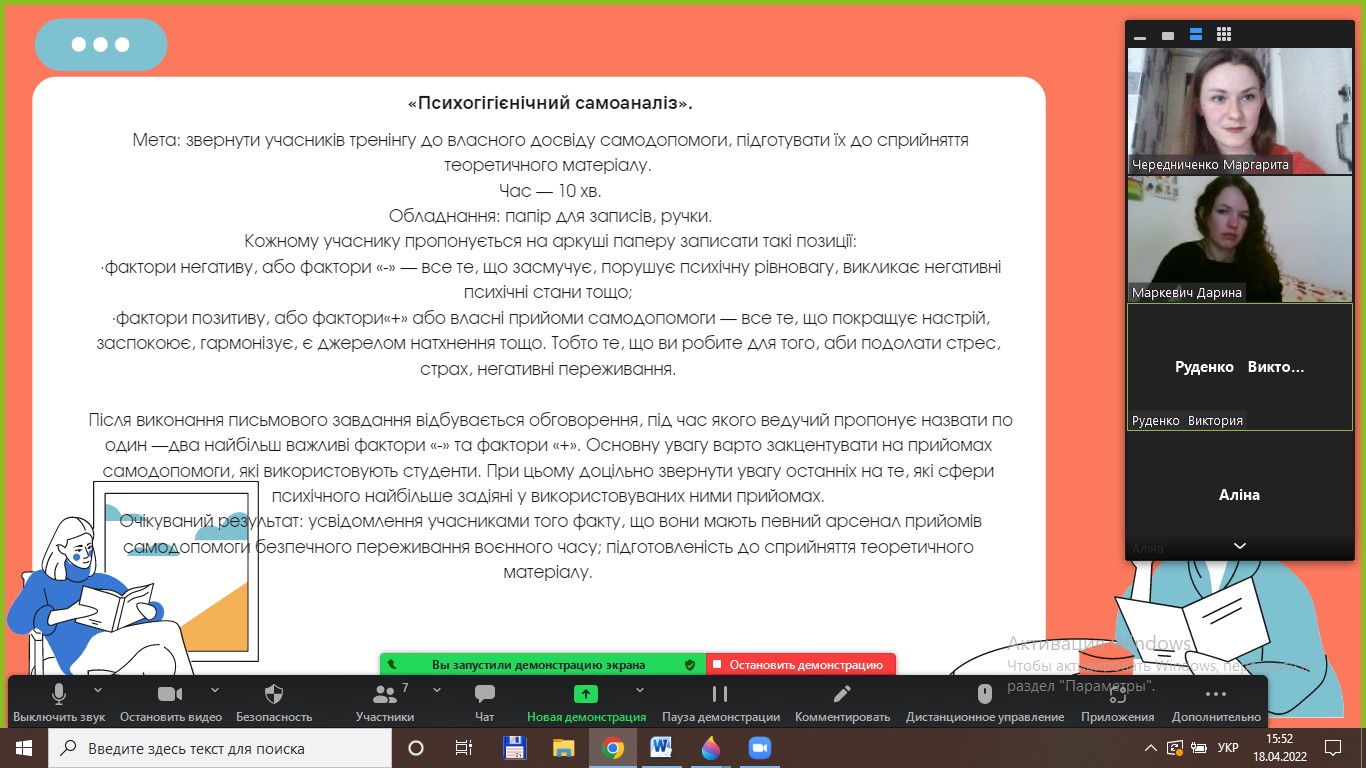This screenshot has width=1366, height=768.
Task: Change УКР input language
Action: [x=1228, y=748]
